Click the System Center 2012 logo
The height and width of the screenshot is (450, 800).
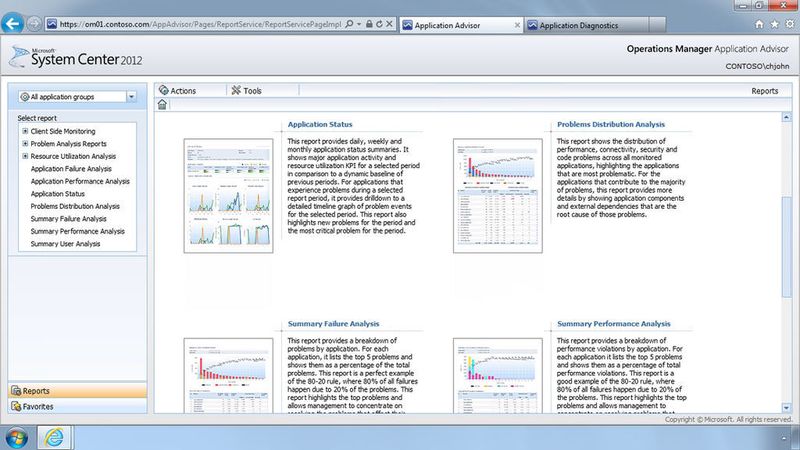tap(76, 57)
